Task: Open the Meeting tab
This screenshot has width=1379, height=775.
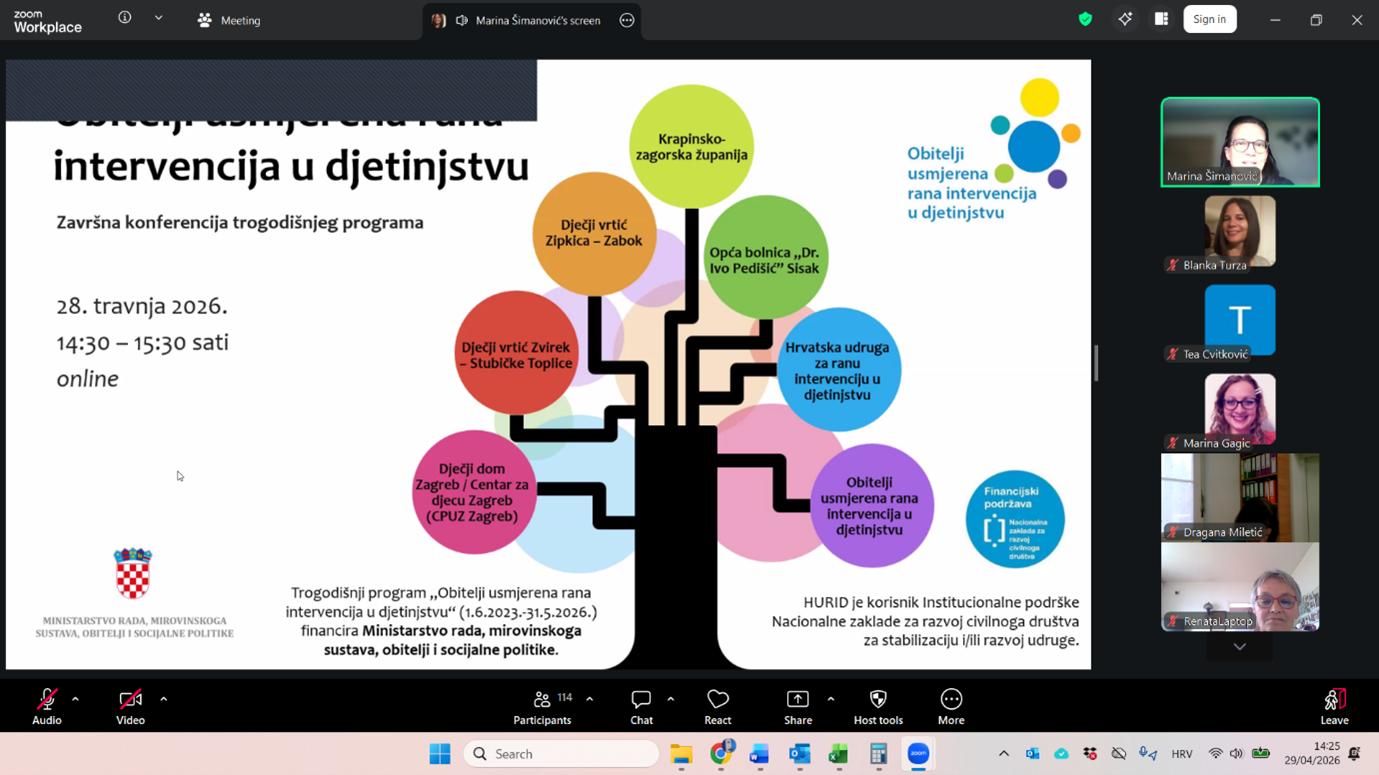Action: coord(229,20)
